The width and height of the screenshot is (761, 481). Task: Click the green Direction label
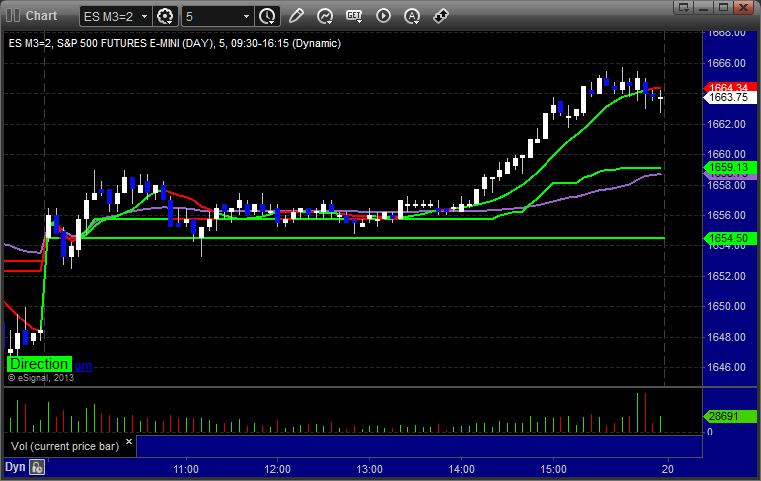coord(39,365)
